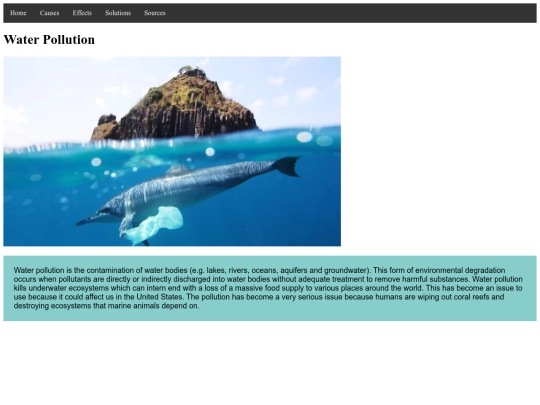Image resolution: width=540 pixels, height=405 pixels.
Task: Open the Effects navigation item
Action: [x=82, y=13]
